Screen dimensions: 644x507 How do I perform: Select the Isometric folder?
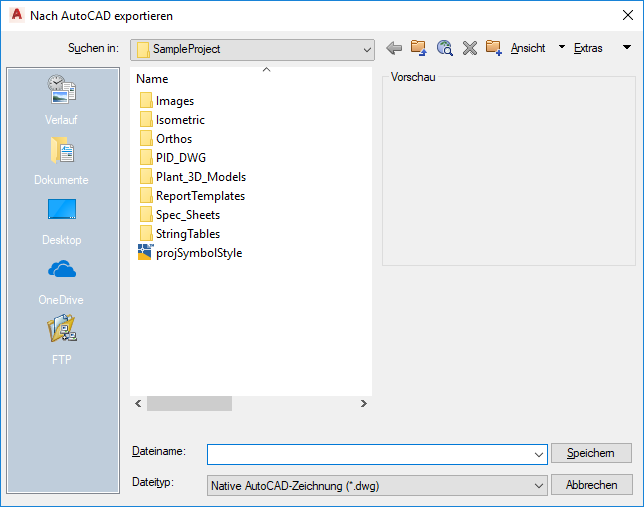coord(172,120)
